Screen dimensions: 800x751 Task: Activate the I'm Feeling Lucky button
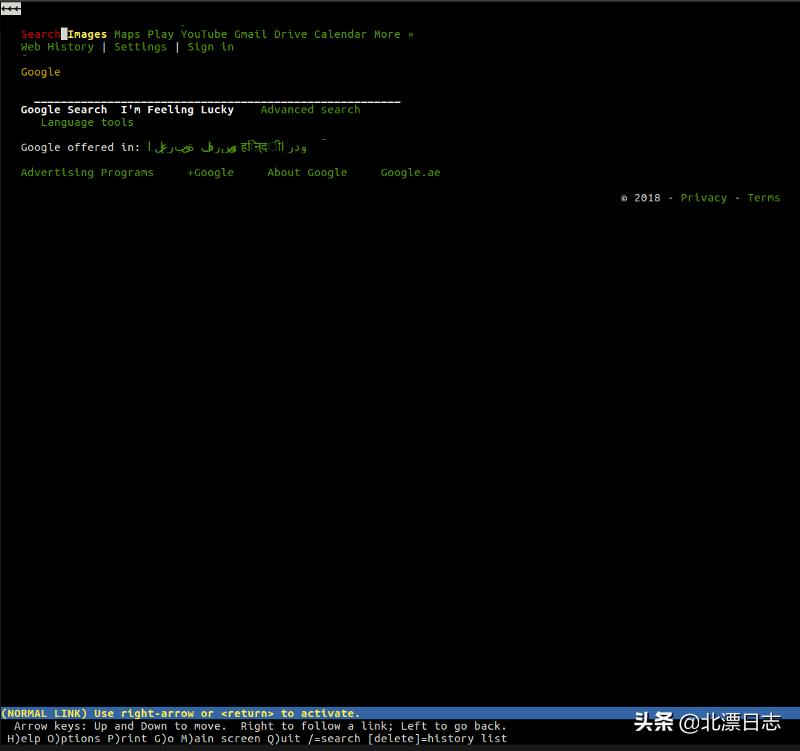[177, 110]
